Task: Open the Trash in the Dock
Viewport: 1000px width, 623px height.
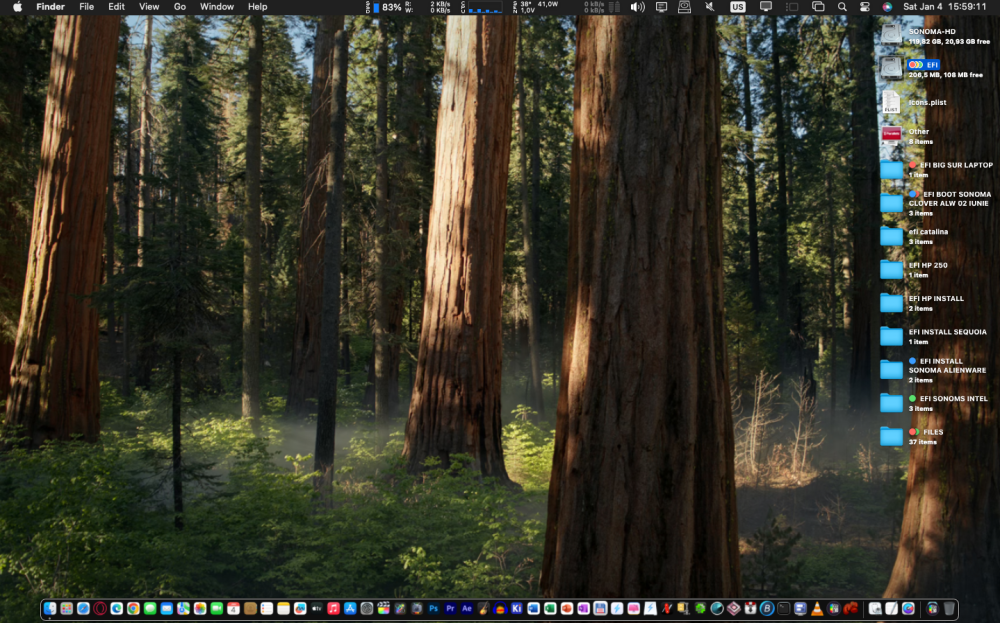Action: click(949, 608)
